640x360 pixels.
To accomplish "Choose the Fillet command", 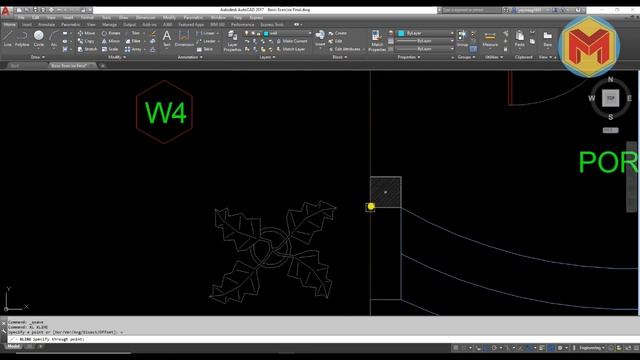I will 133,41.
